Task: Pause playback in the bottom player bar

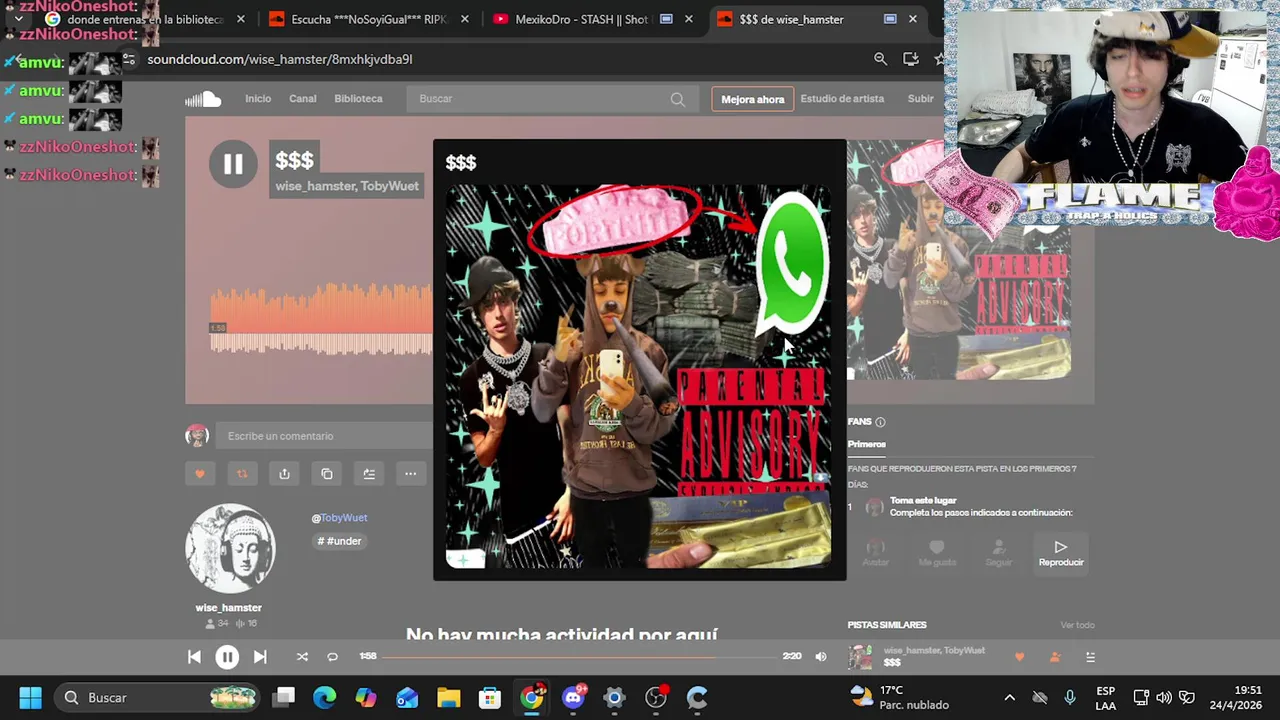Action: click(227, 657)
